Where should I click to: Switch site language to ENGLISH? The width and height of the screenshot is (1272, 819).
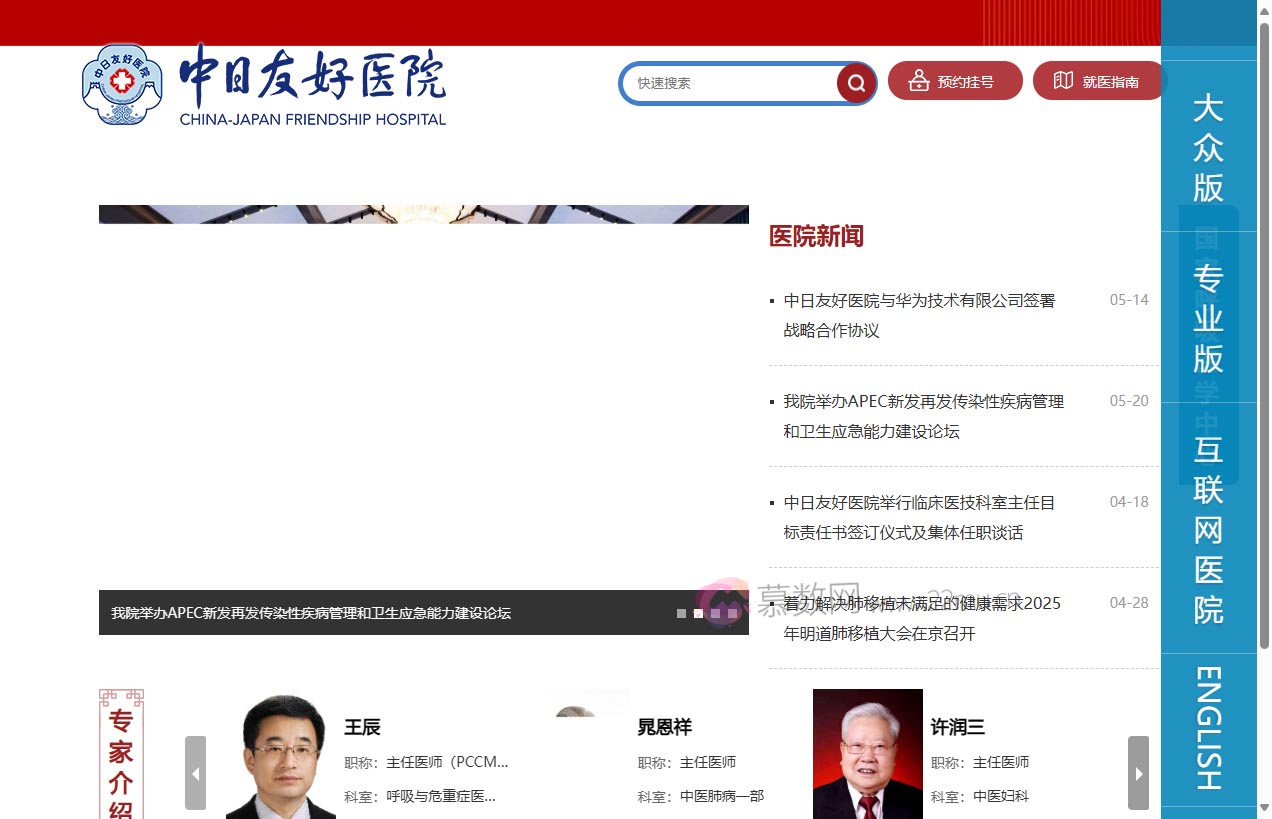pos(1208,728)
